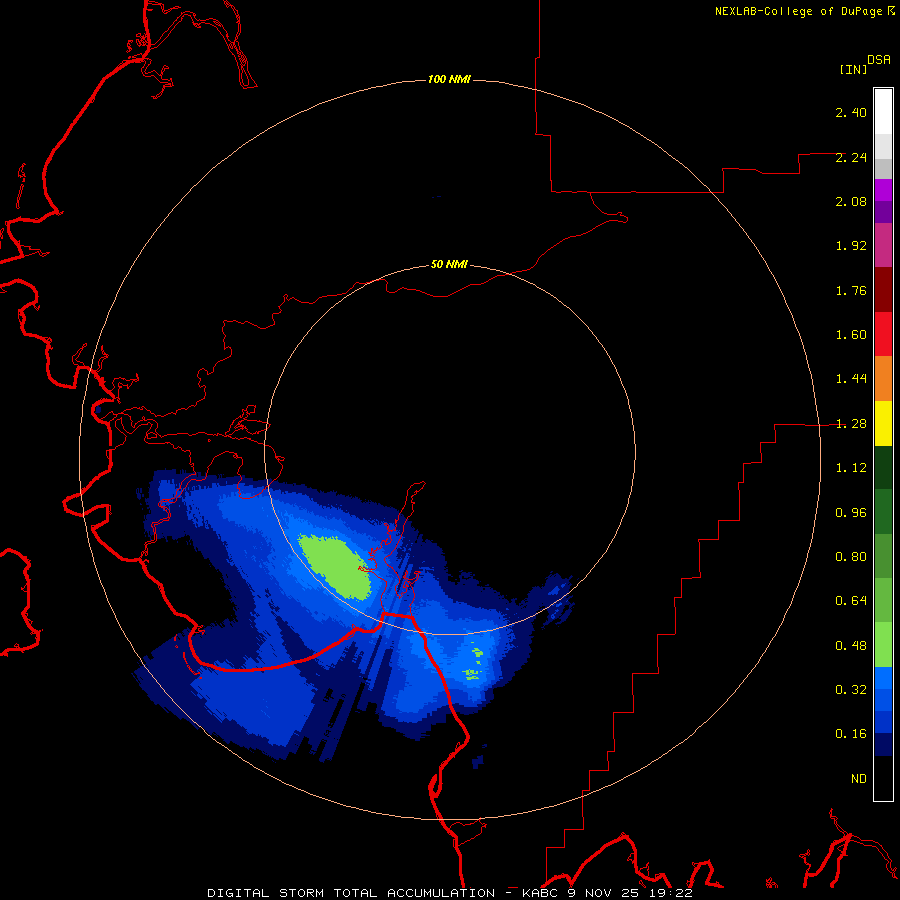Click the 50 NMI range ring label
Image resolution: width=900 pixels, height=900 pixels.
click(x=449, y=264)
